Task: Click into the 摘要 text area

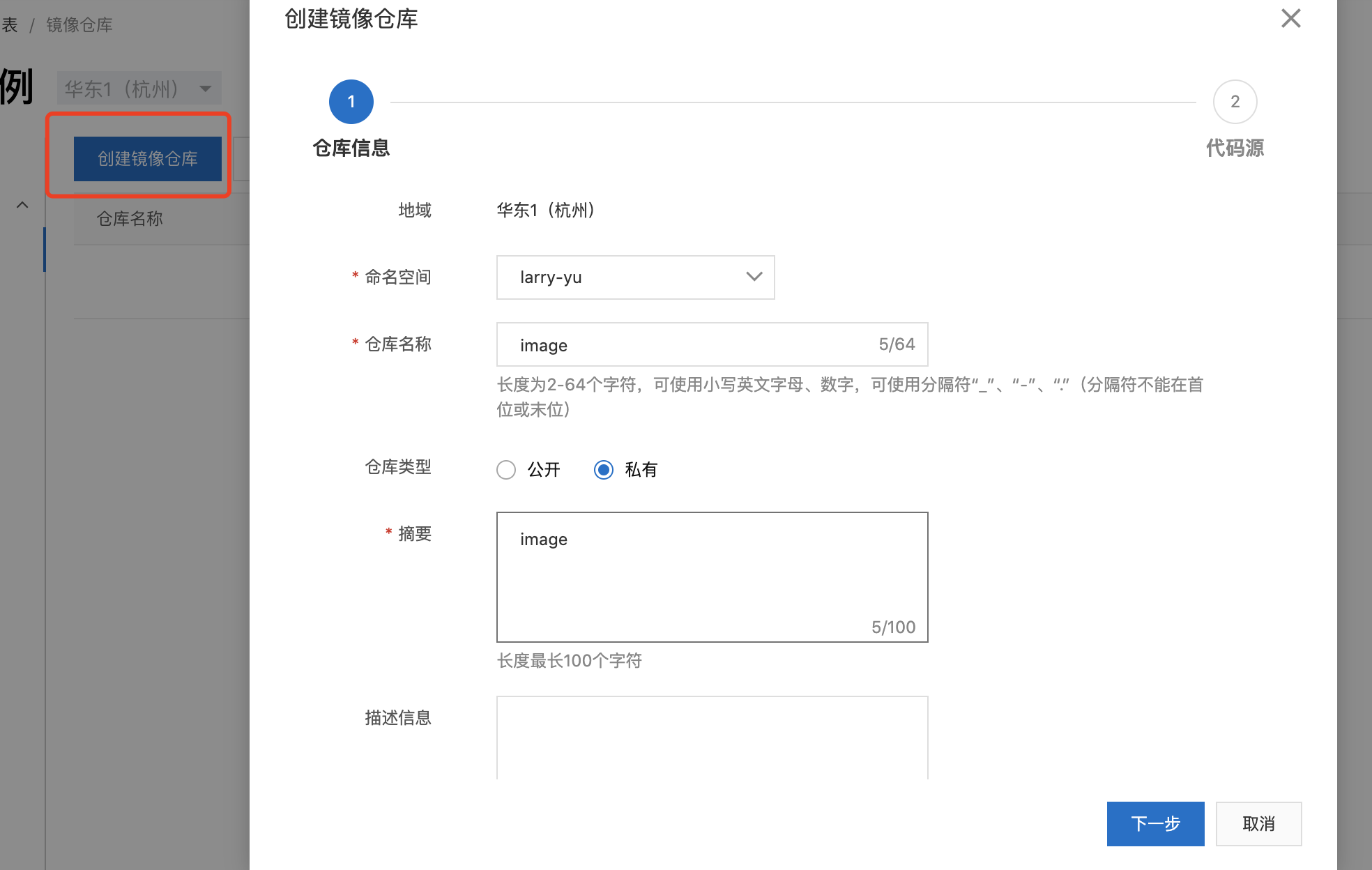Action: coord(711,577)
